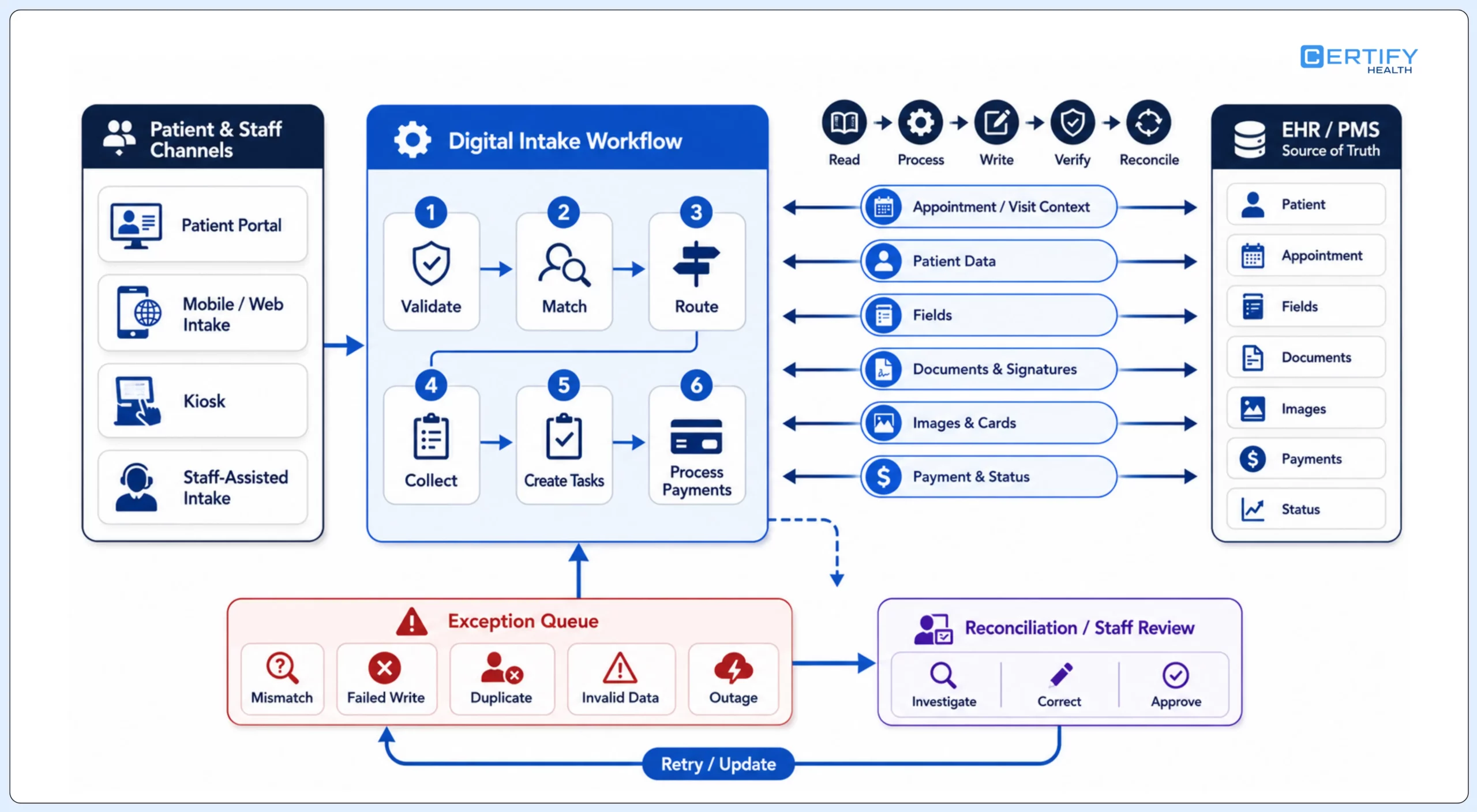Click the Images & Cards pill
The height and width of the screenshot is (812, 1477).
988,423
